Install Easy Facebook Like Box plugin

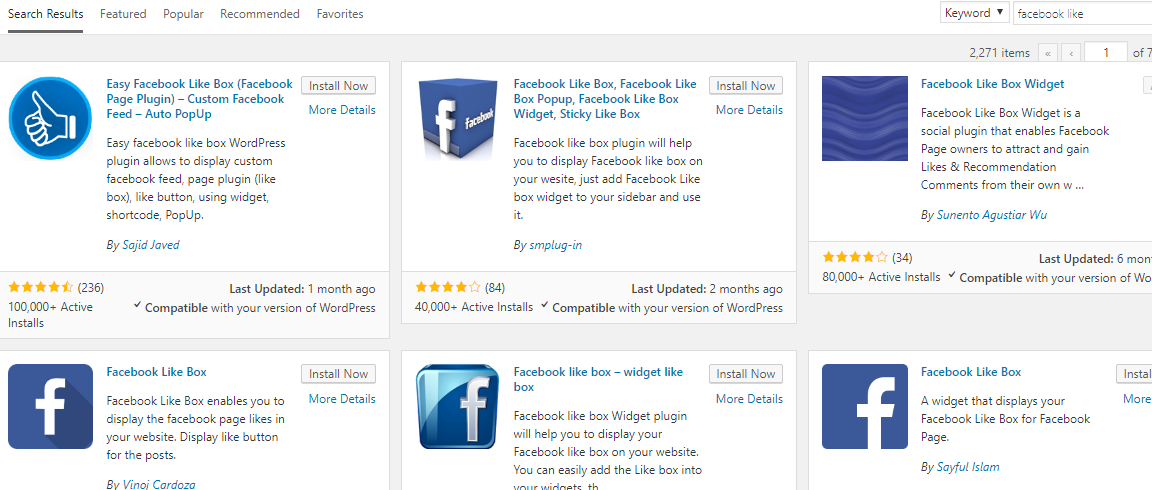click(338, 85)
